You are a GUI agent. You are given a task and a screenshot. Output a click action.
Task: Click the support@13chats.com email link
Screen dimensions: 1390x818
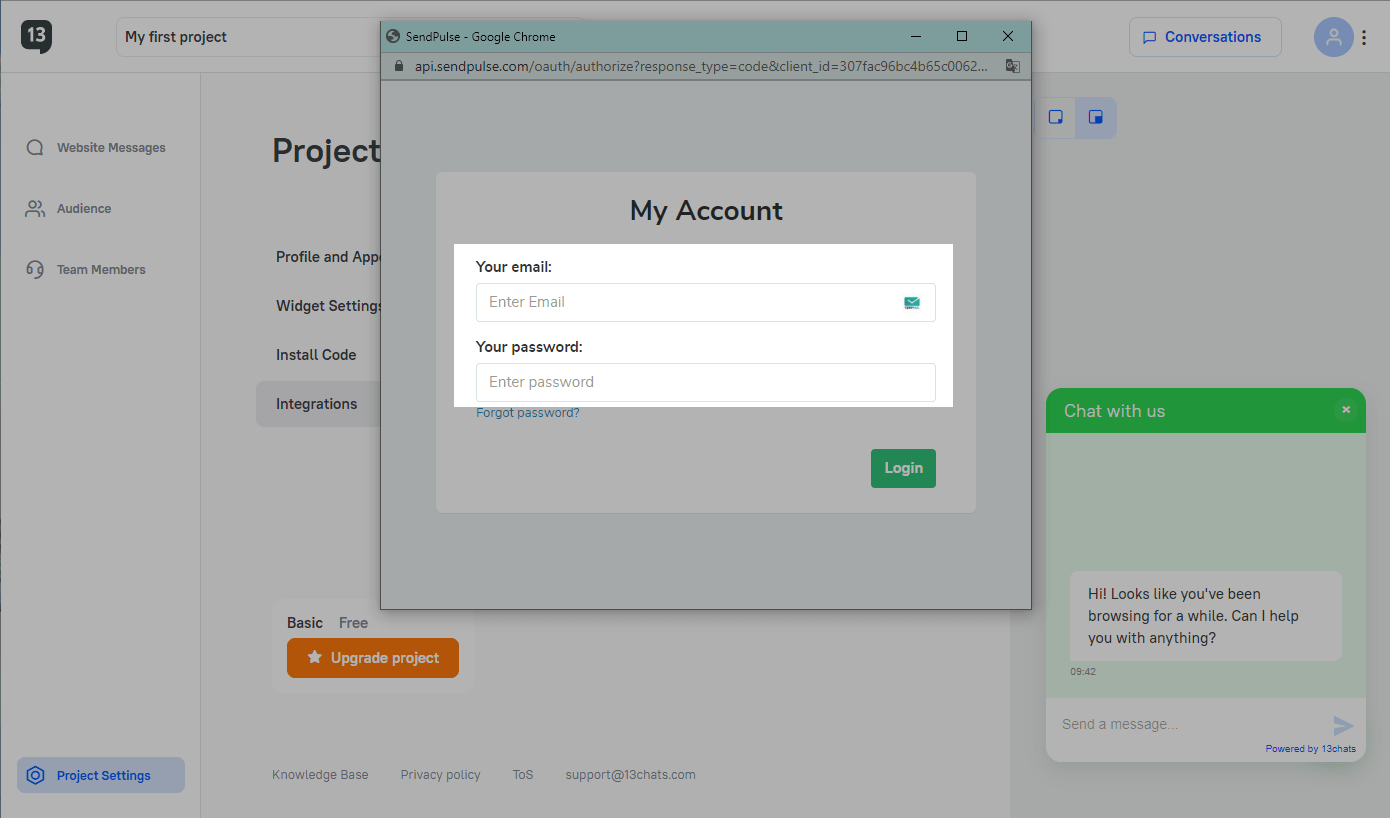point(630,775)
